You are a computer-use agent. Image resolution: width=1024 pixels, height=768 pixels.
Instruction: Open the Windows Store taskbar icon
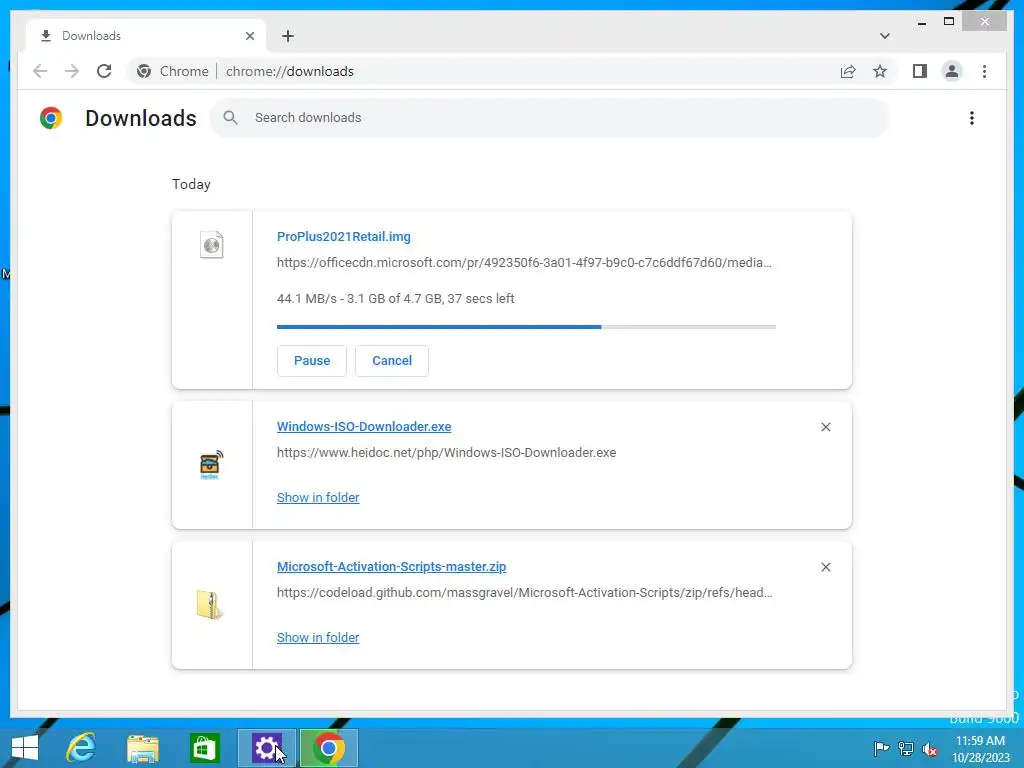tap(204, 748)
